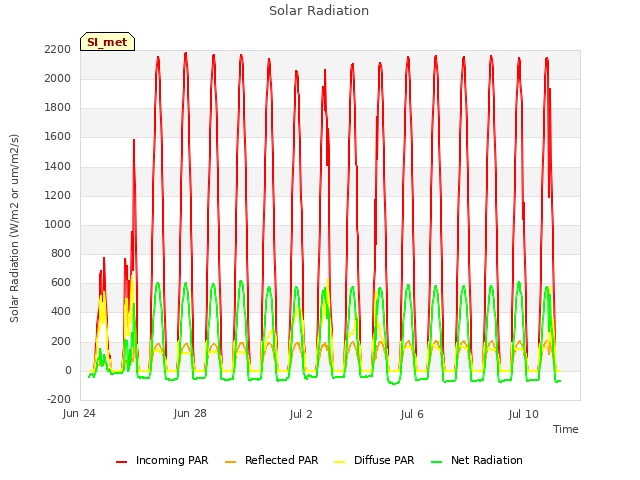Click the 600 y-axis tick label
Image resolution: width=640 pixels, height=480 pixels.
pos(61,282)
